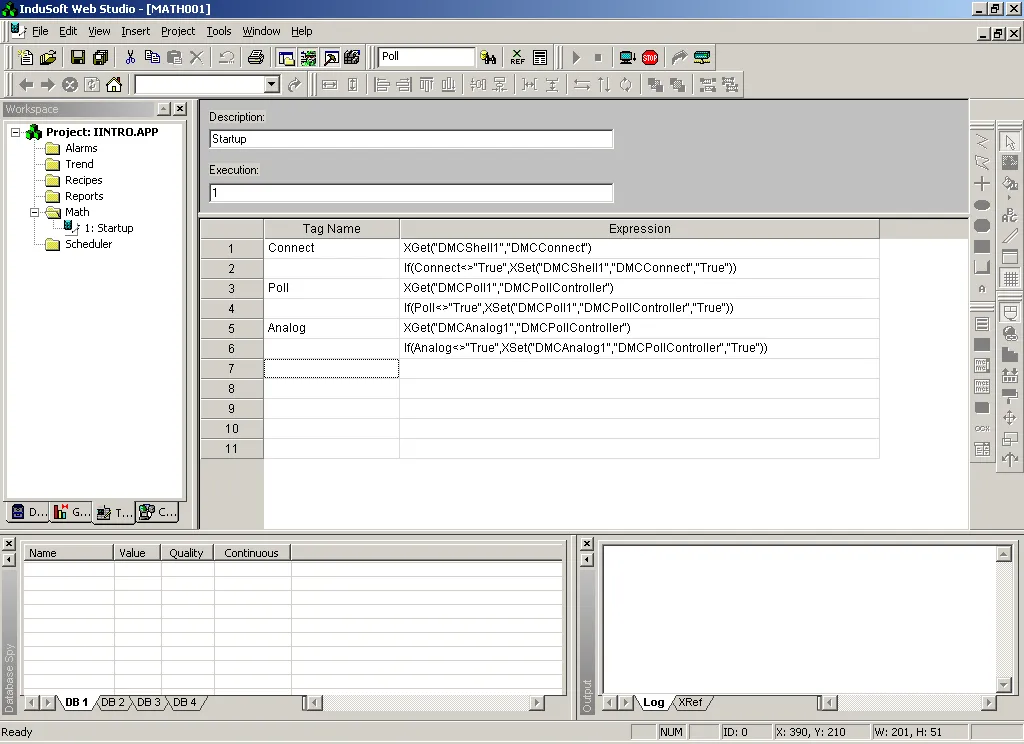Image resolution: width=1024 pixels, height=744 pixels.
Task: Open the Project menu
Action: [178, 31]
